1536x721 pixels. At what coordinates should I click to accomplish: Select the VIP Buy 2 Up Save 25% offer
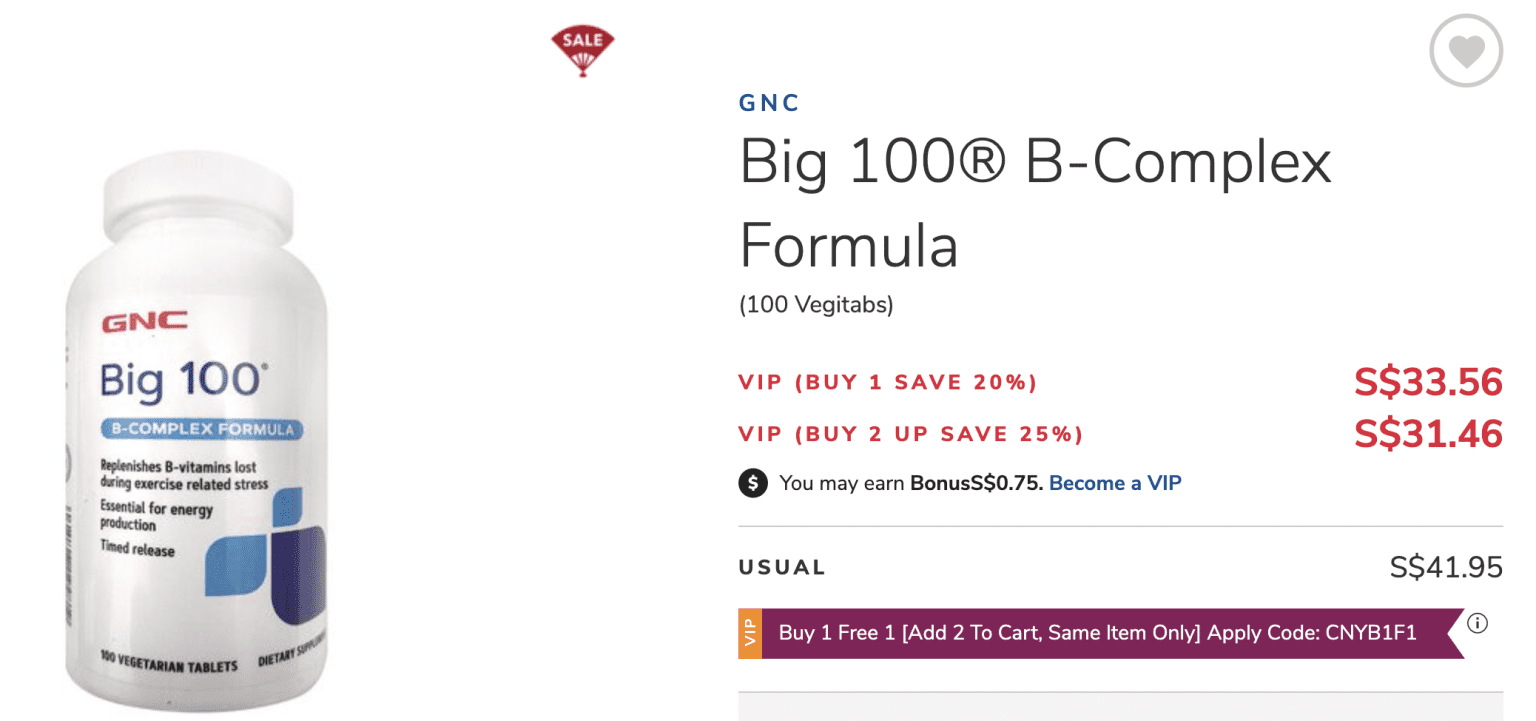click(x=912, y=434)
